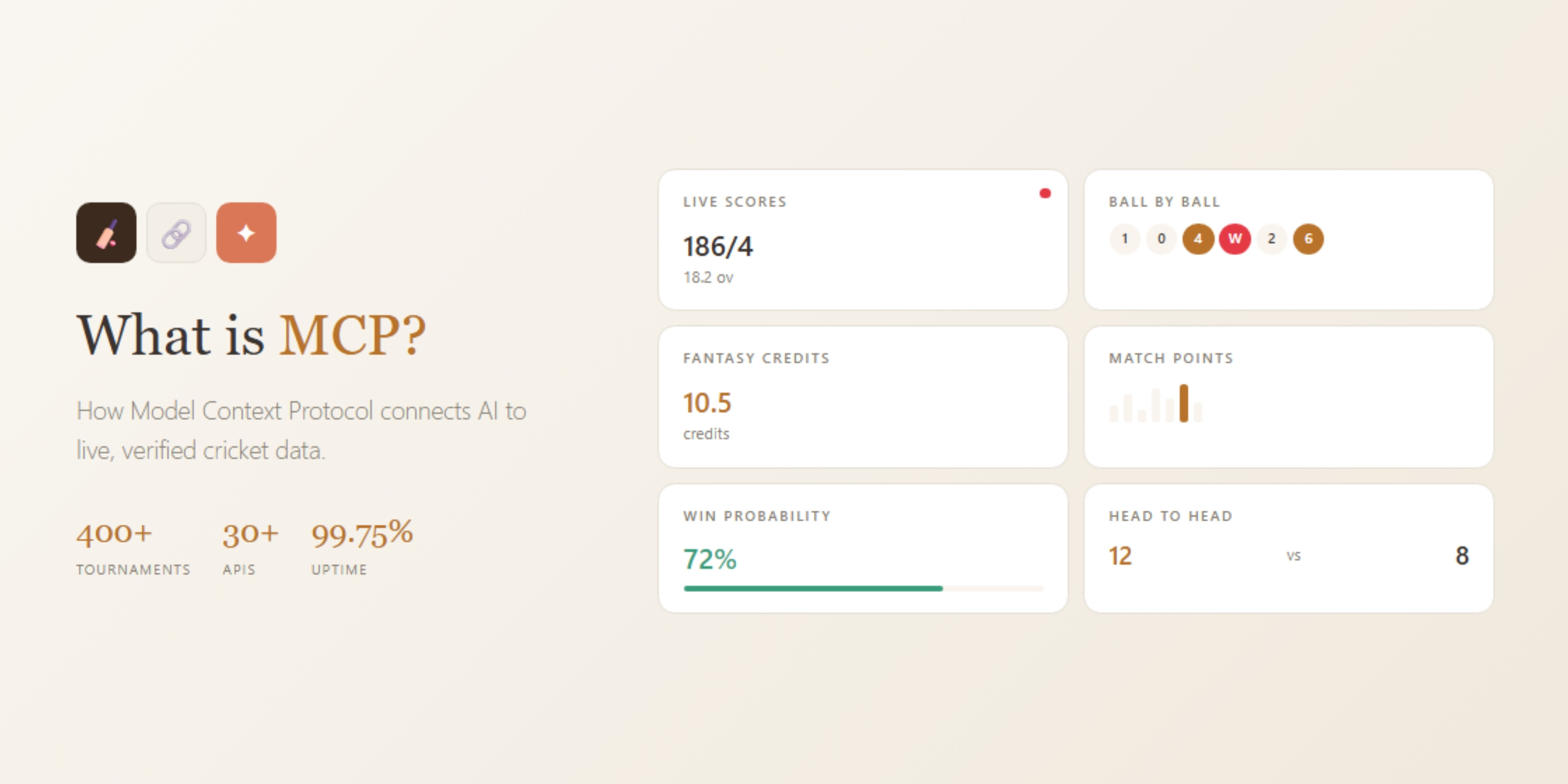Click the red live indicator dot

point(1045,194)
